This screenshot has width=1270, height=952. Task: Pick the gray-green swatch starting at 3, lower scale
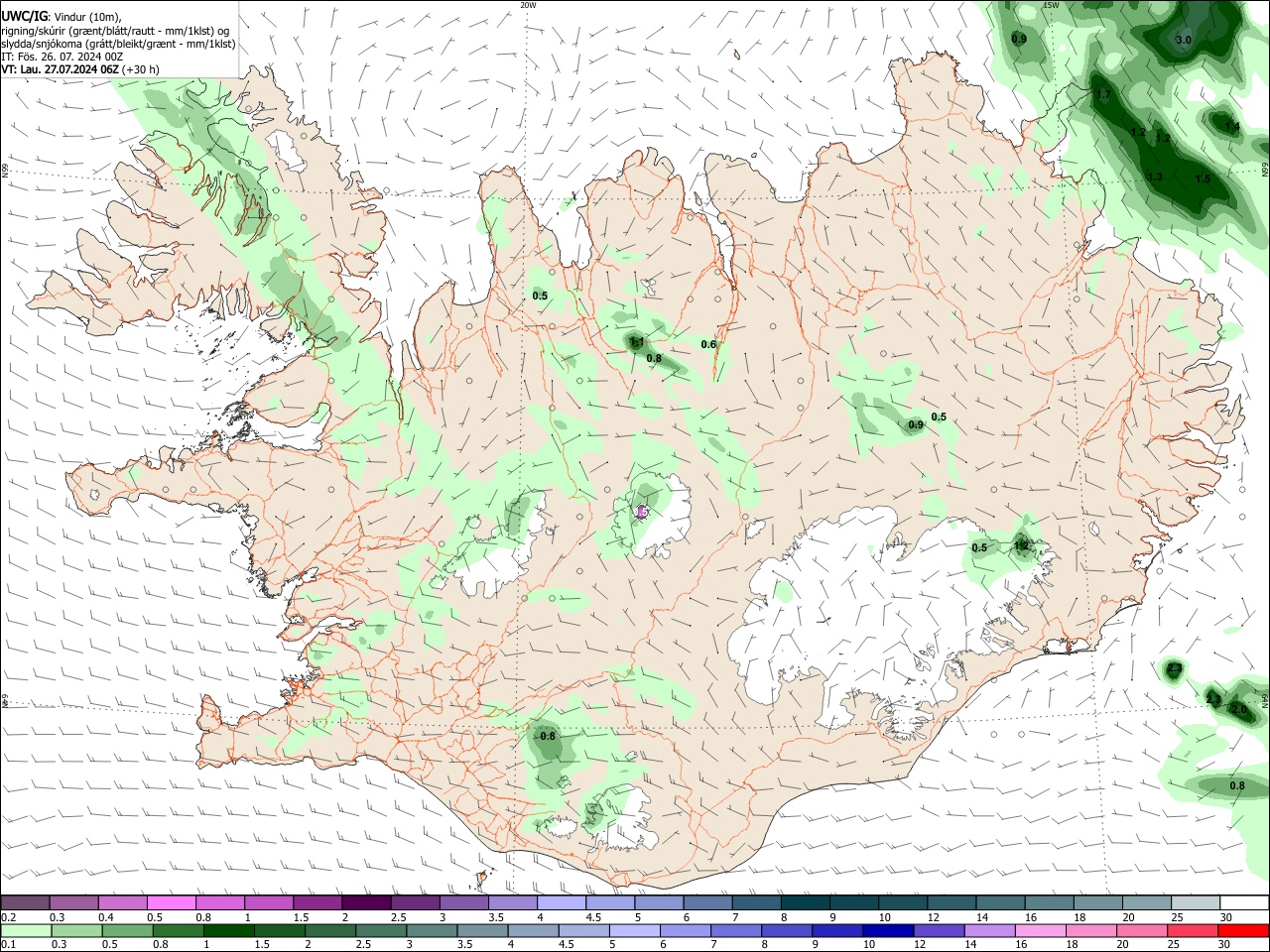(433, 931)
